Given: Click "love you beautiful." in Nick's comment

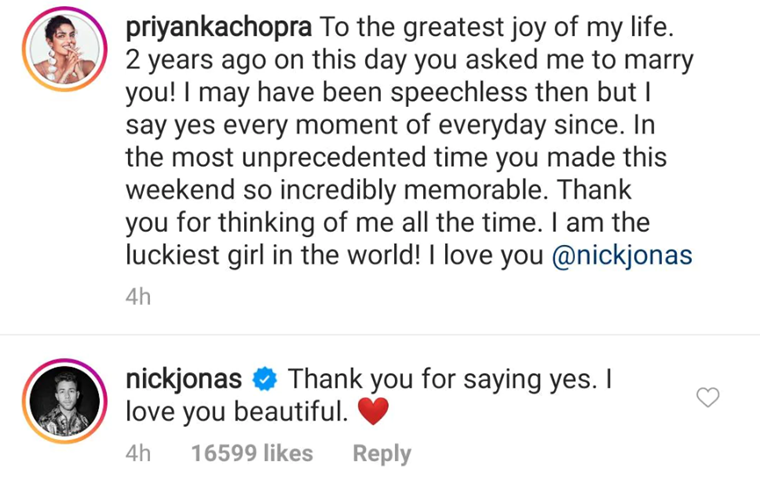Looking at the screenshot, I should pyautogui.click(x=238, y=411).
